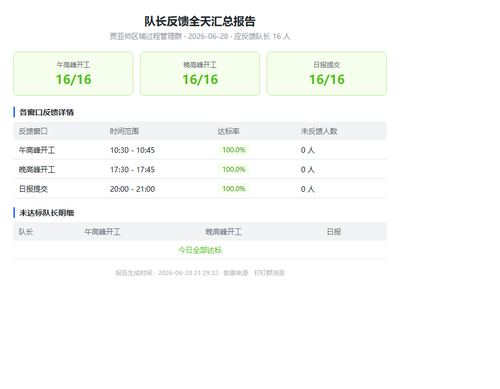Click the subtitle line with date 2026-06-28
Image resolution: width=500 pixels, height=389 pixels.
[x=200, y=36]
